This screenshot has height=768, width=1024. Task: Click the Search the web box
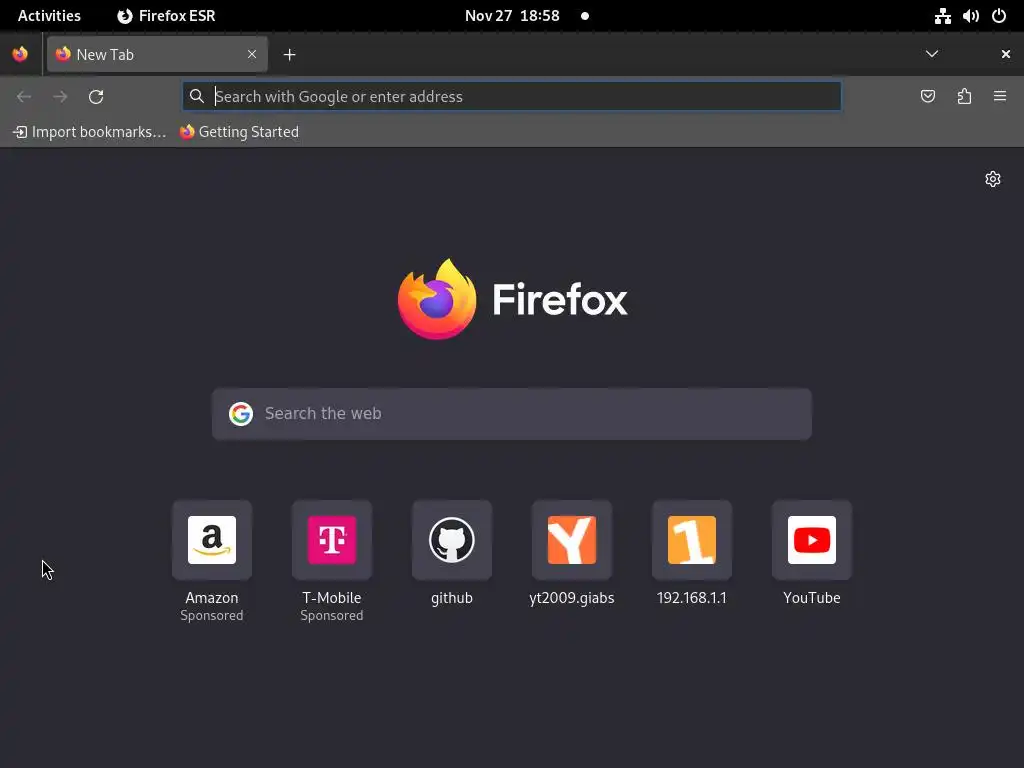[x=511, y=414]
